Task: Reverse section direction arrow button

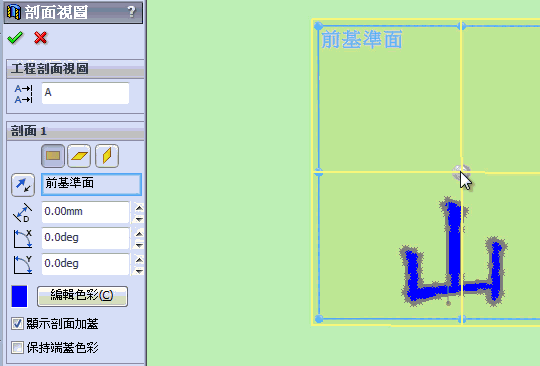Action: 23,185
